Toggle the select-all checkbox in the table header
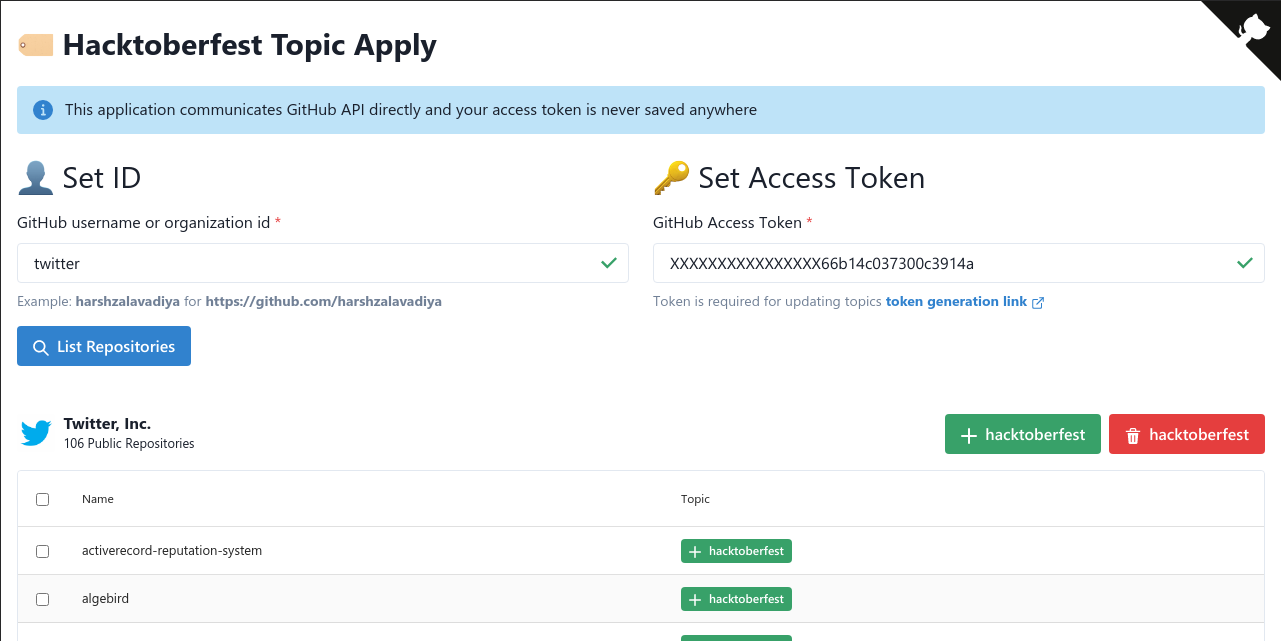The image size is (1281, 641). coord(42,499)
